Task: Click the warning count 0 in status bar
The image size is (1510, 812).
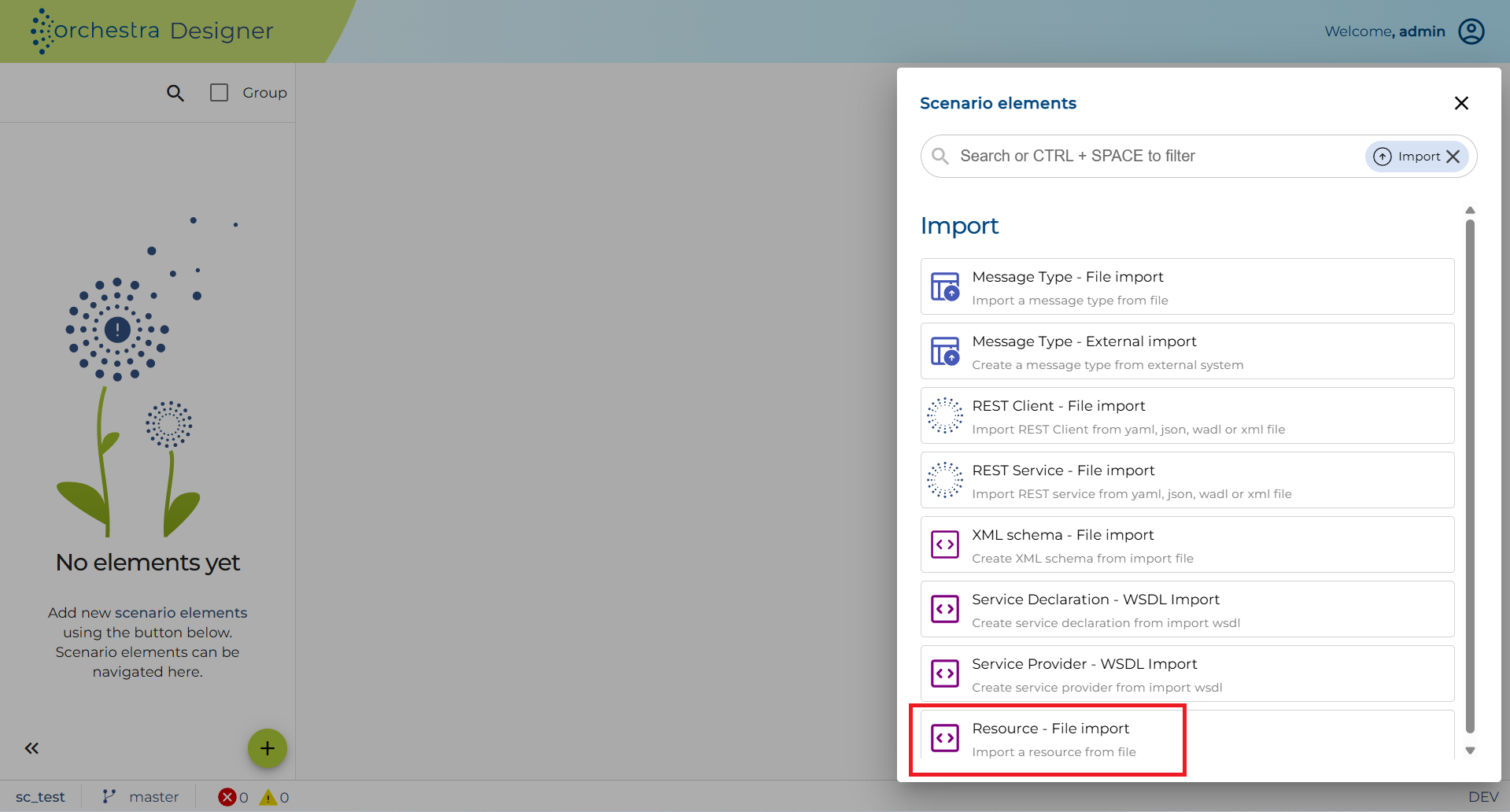Action: pos(284,798)
